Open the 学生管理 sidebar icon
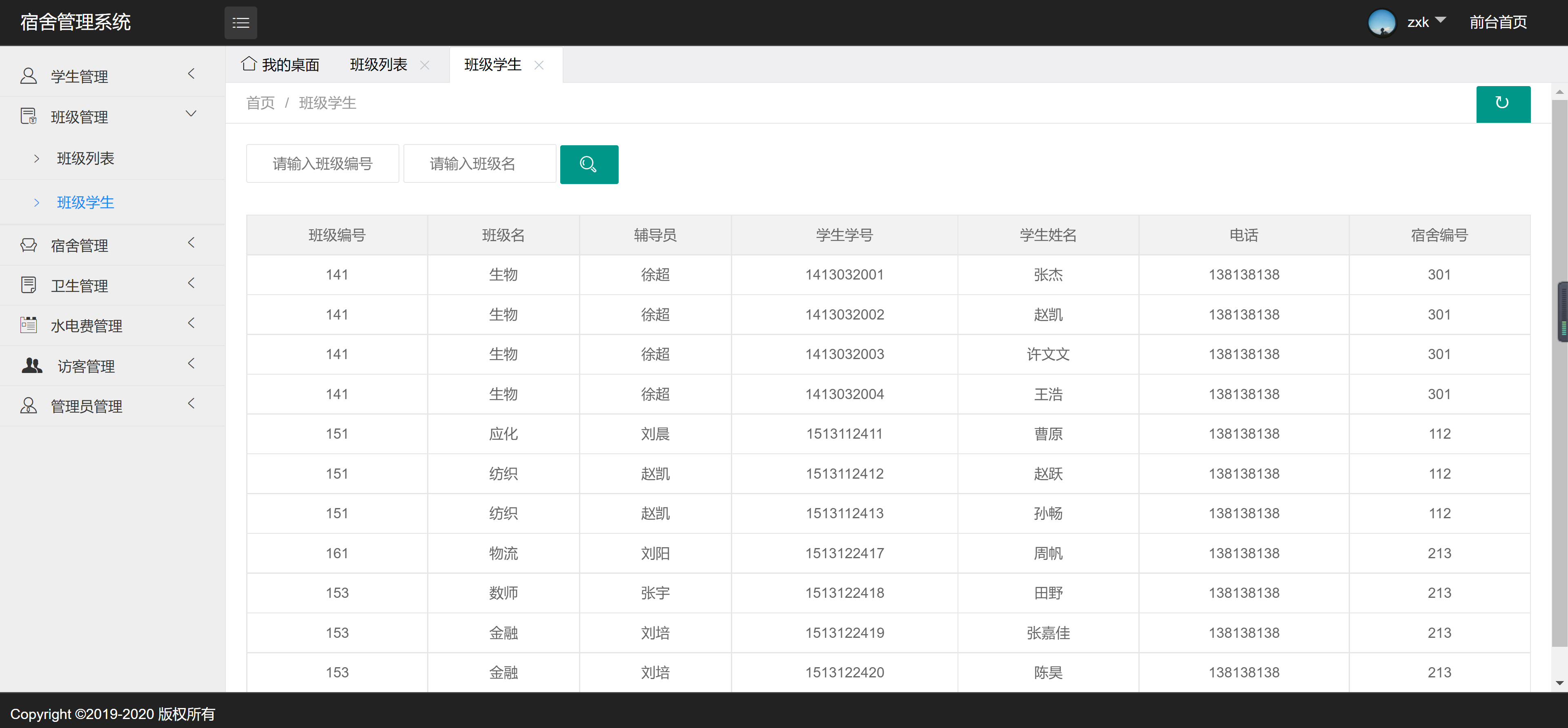Viewport: 1568px width, 728px height. point(28,75)
